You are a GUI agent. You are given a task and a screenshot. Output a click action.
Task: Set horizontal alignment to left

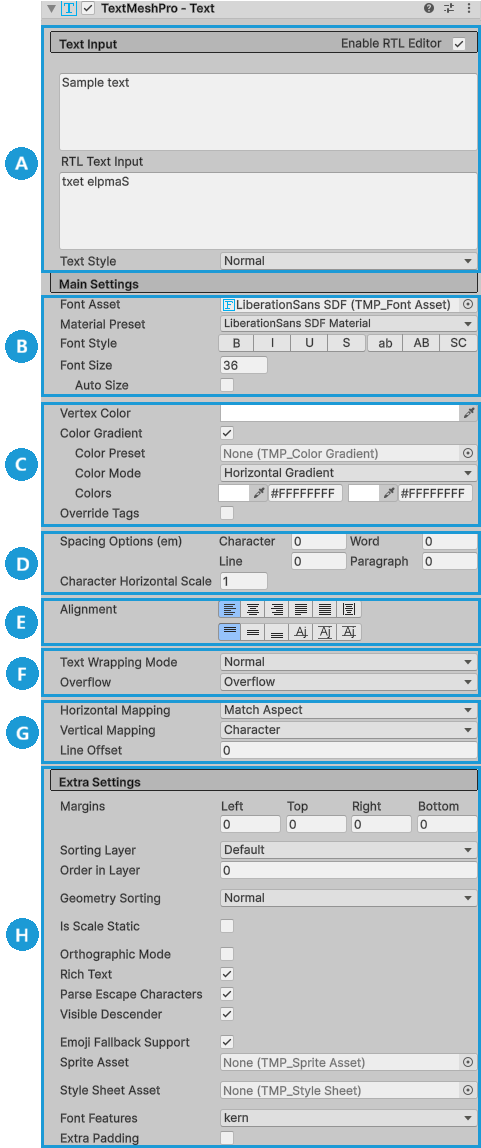pyautogui.click(x=230, y=609)
